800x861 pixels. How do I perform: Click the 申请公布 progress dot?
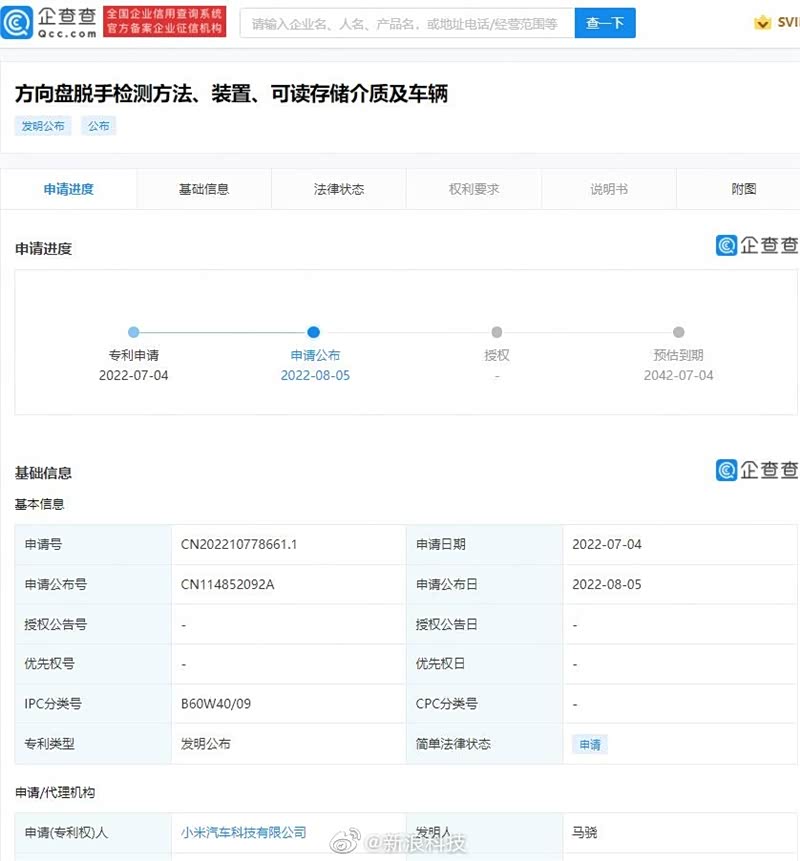tap(314, 332)
